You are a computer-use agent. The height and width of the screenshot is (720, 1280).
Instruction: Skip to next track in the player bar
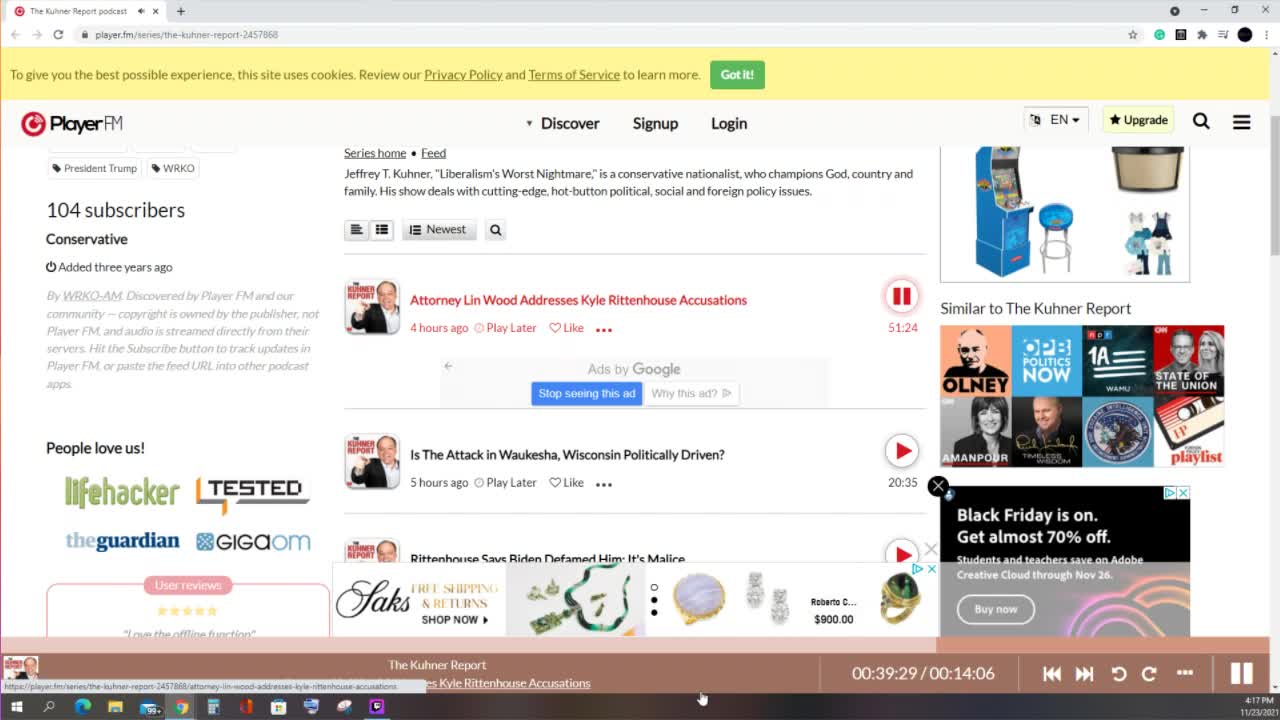(x=1084, y=674)
